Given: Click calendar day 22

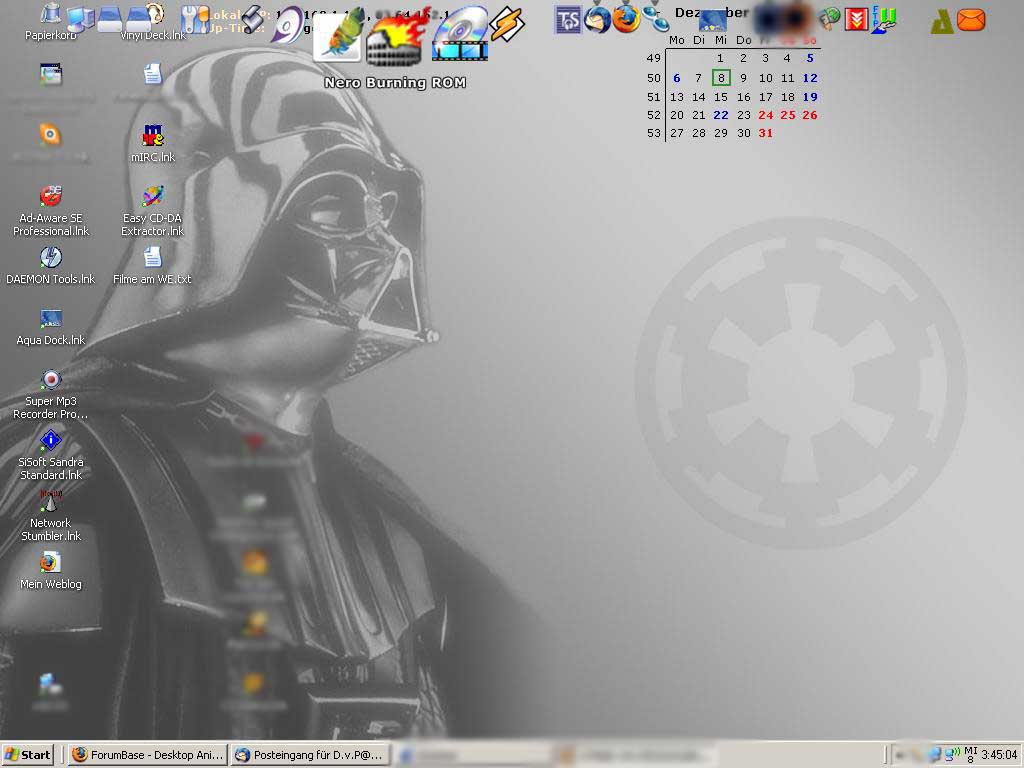Looking at the screenshot, I should 721,115.
